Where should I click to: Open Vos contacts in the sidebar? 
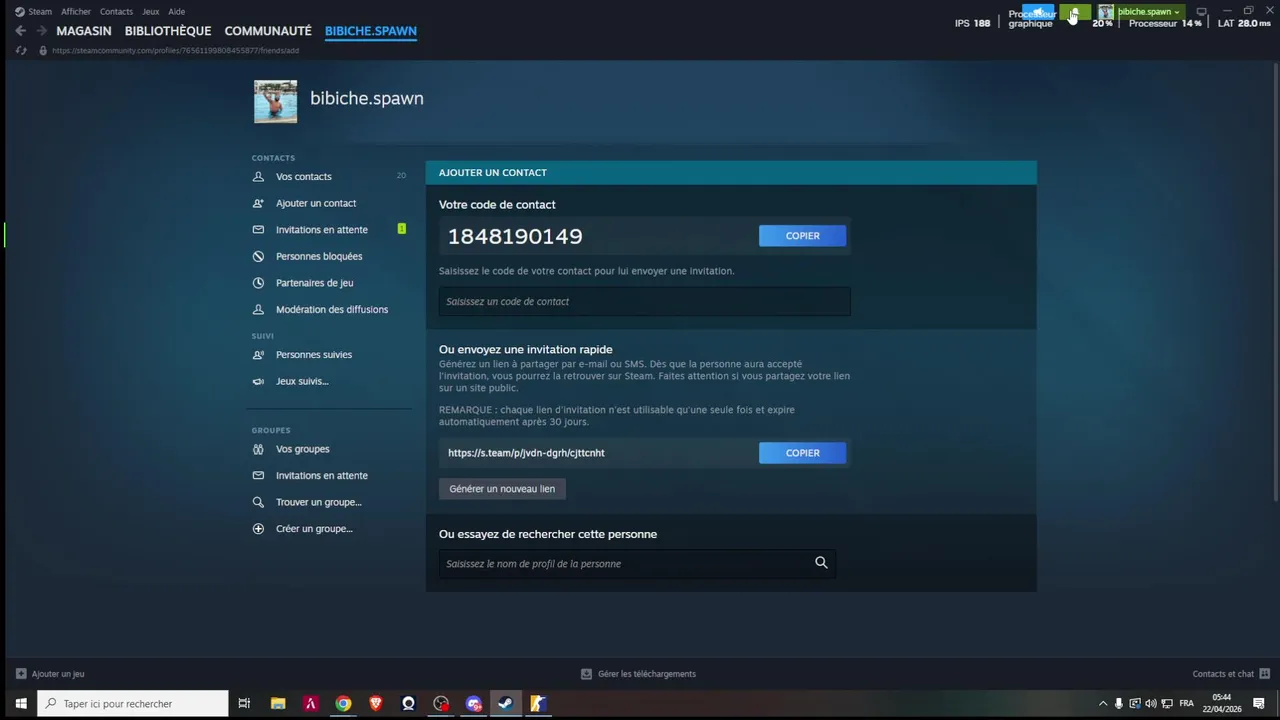pyautogui.click(x=304, y=176)
